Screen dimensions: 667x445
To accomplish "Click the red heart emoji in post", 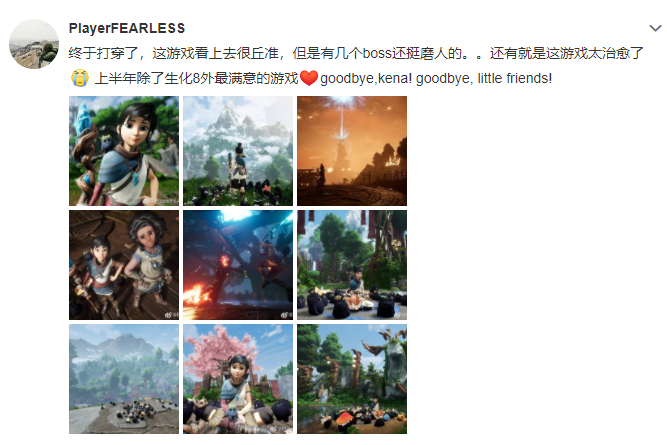I will (309, 78).
